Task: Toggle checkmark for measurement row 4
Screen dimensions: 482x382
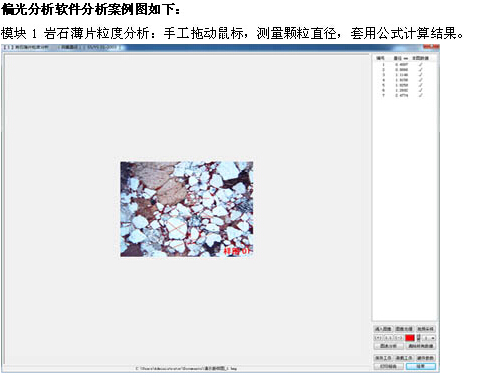Action: [421, 80]
